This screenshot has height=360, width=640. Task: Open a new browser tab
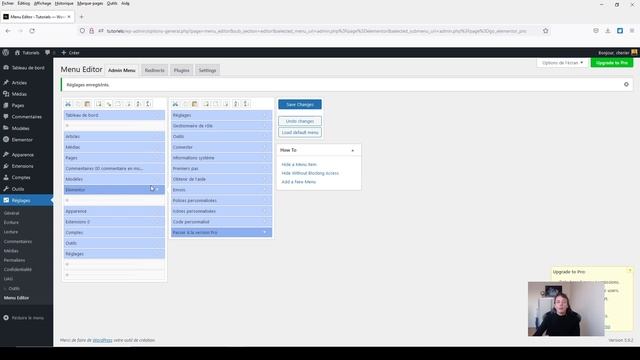(x=81, y=17)
